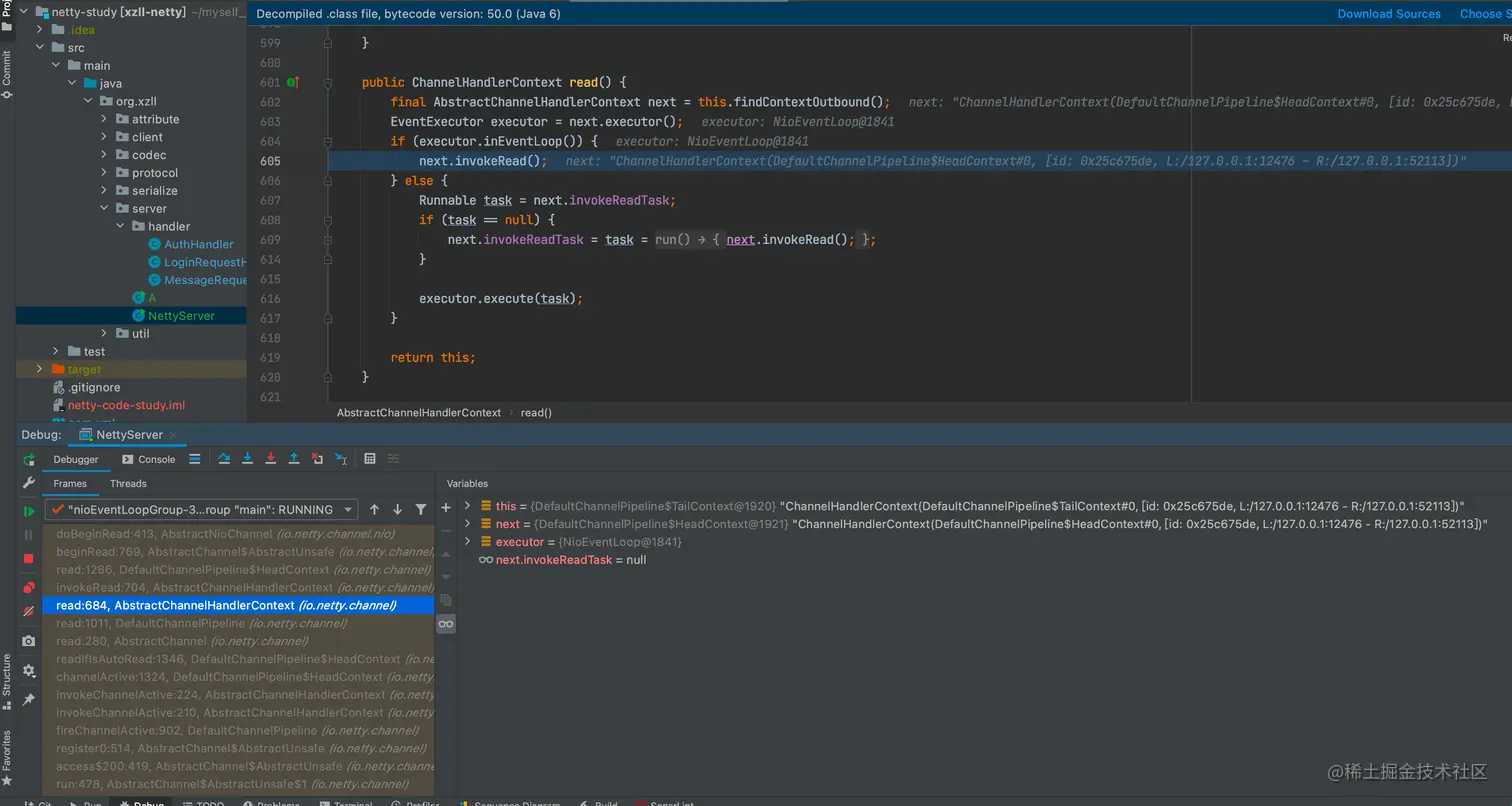Click the Trace Current Stream Chain icon
This screenshot has width=1512, height=806.
[x=393, y=459]
